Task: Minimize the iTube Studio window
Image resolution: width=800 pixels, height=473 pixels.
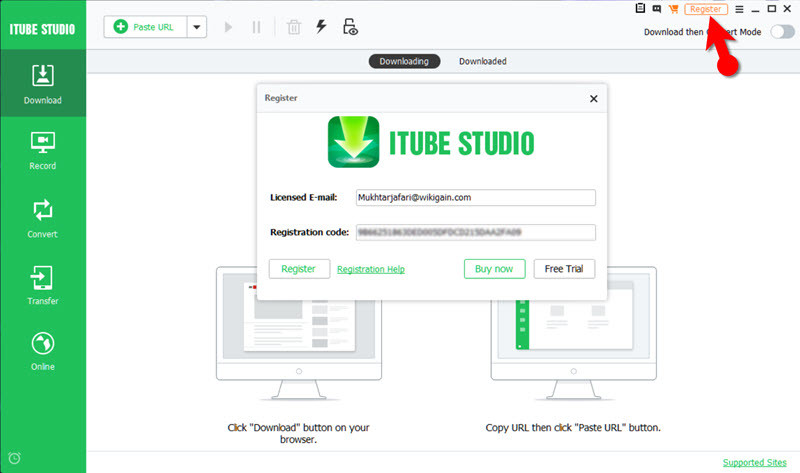Action: tap(756, 9)
